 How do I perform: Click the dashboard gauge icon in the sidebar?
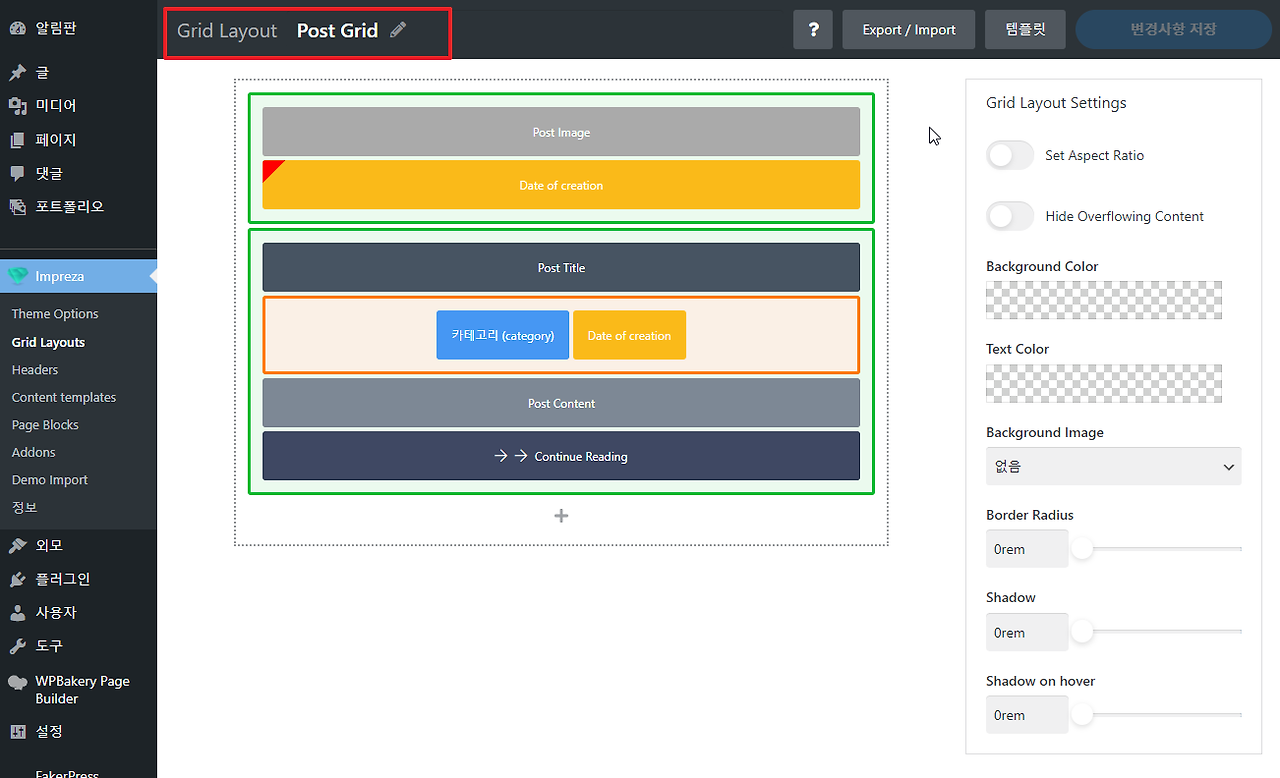[18, 28]
